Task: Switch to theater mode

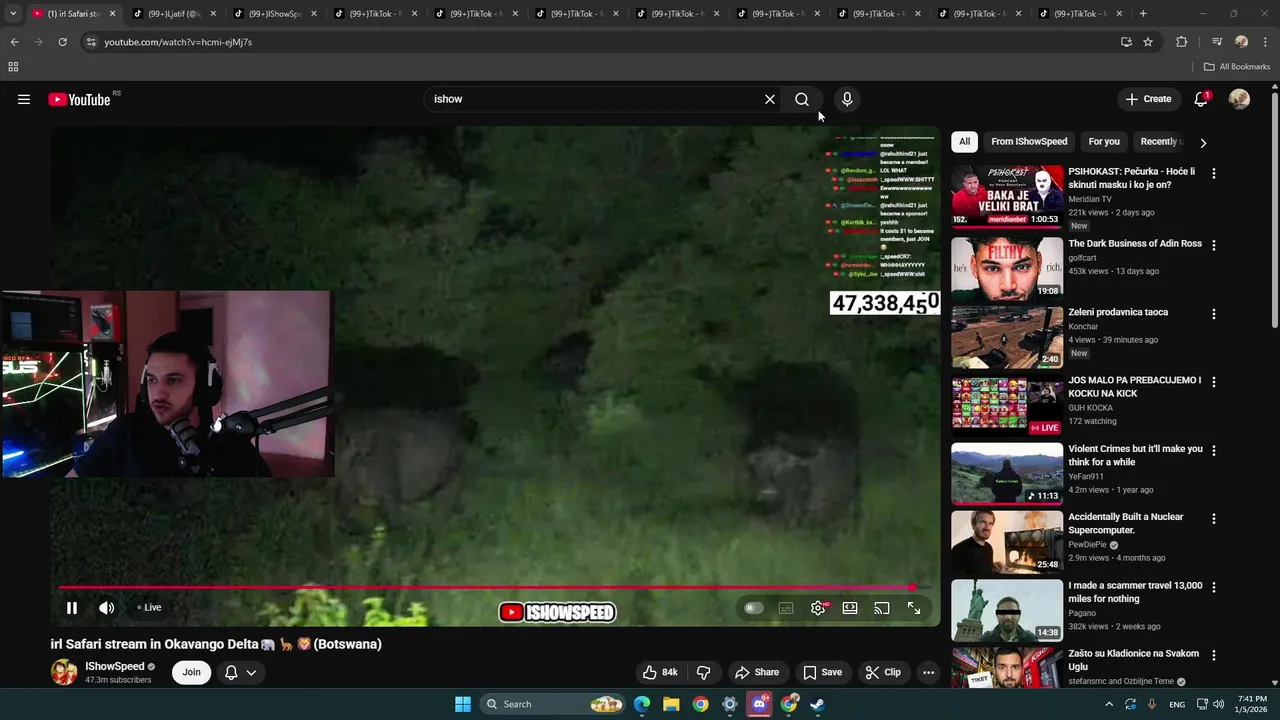Action: tap(850, 608)
